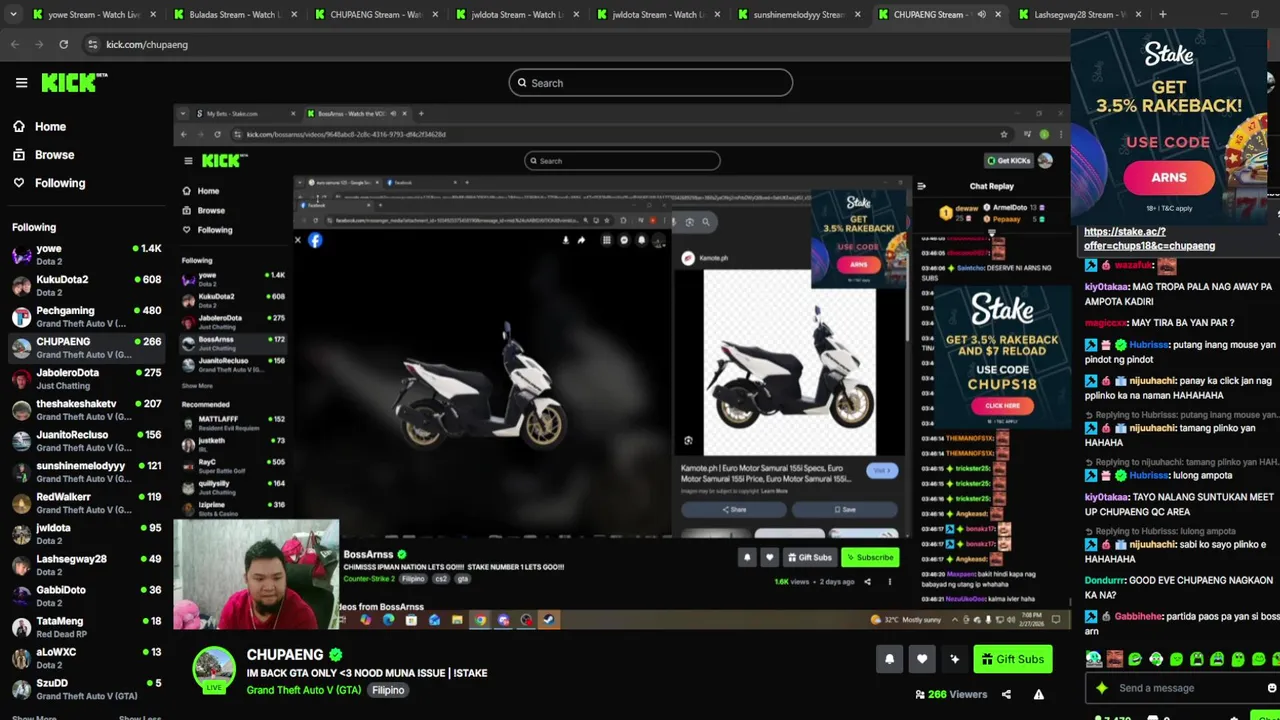The height and width of the screenshot is (720, 1280).
Task: Open site info icon beside kick.com/chupaeng
Action: pos(93,44)
